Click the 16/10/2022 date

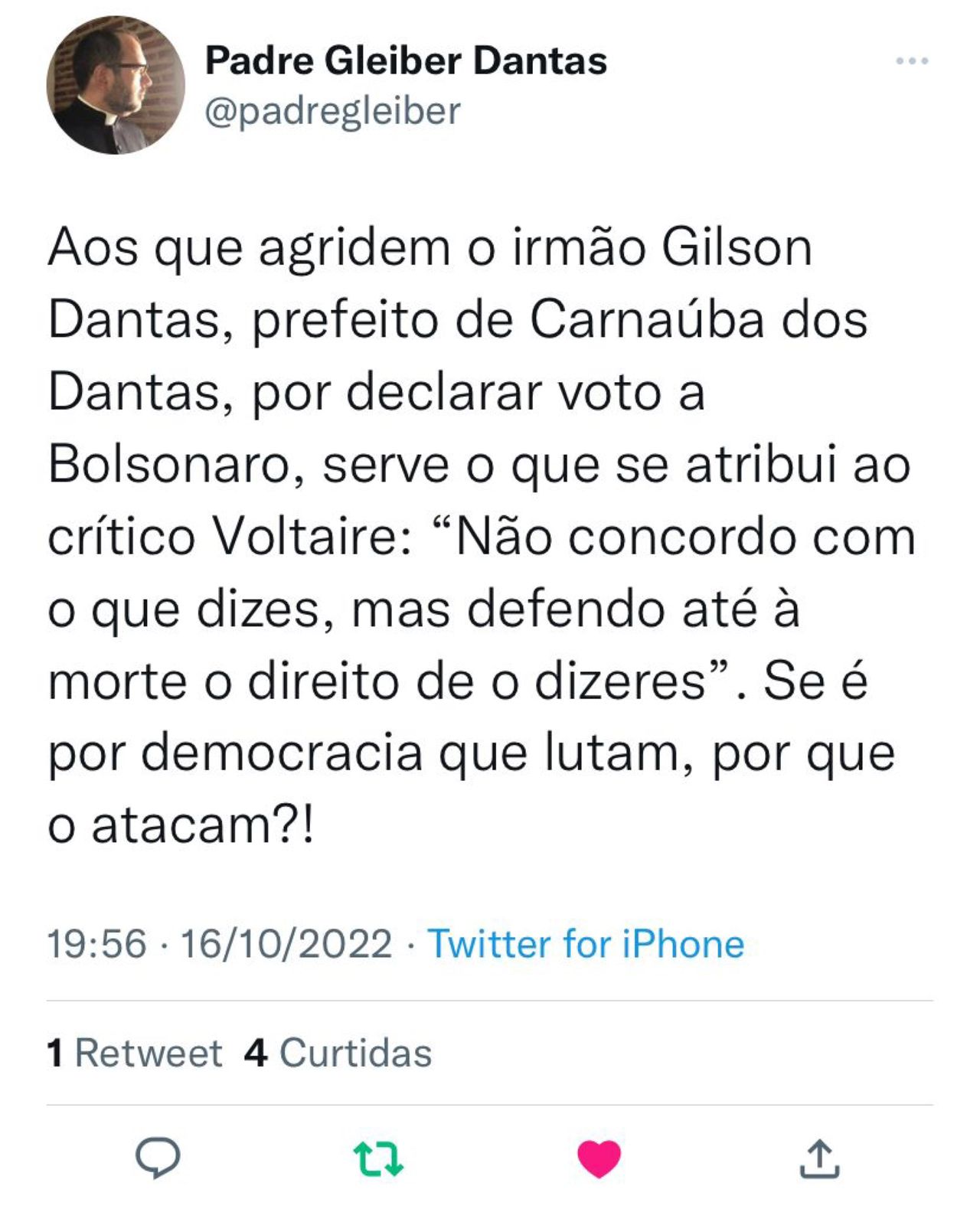tap(286, 943)
